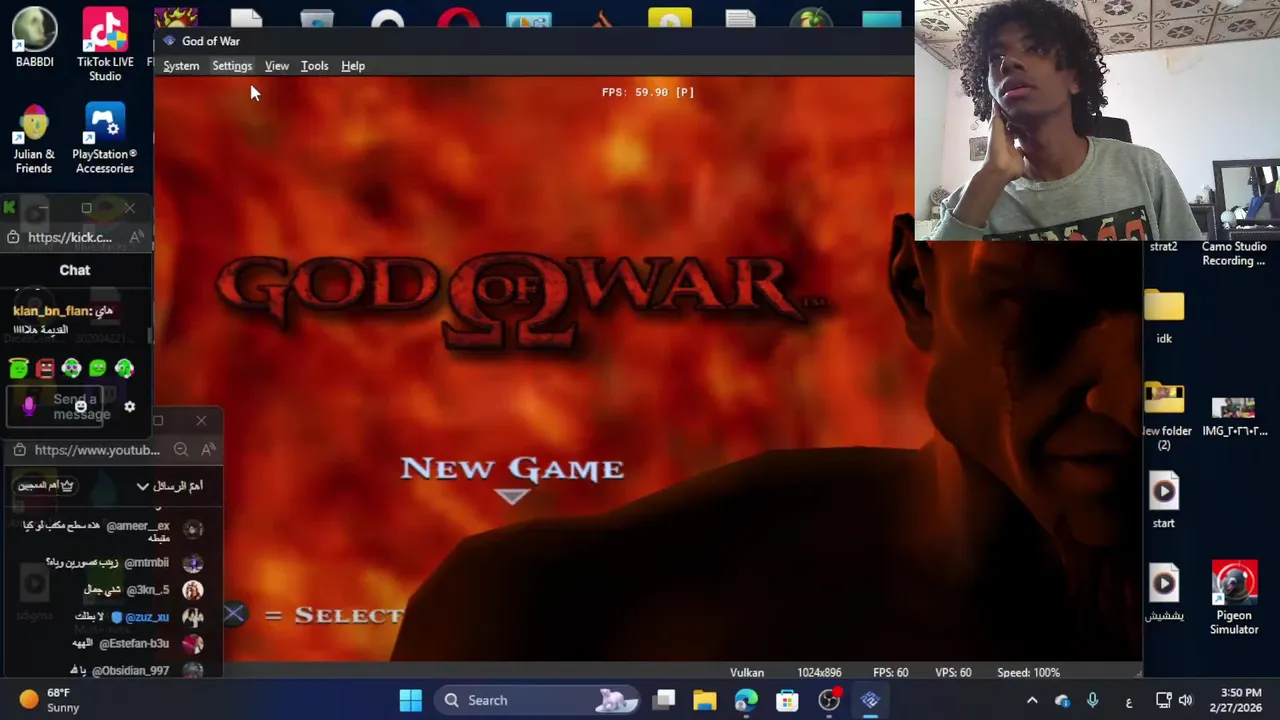Open the New folder (2) icon

pos(1164,417)
